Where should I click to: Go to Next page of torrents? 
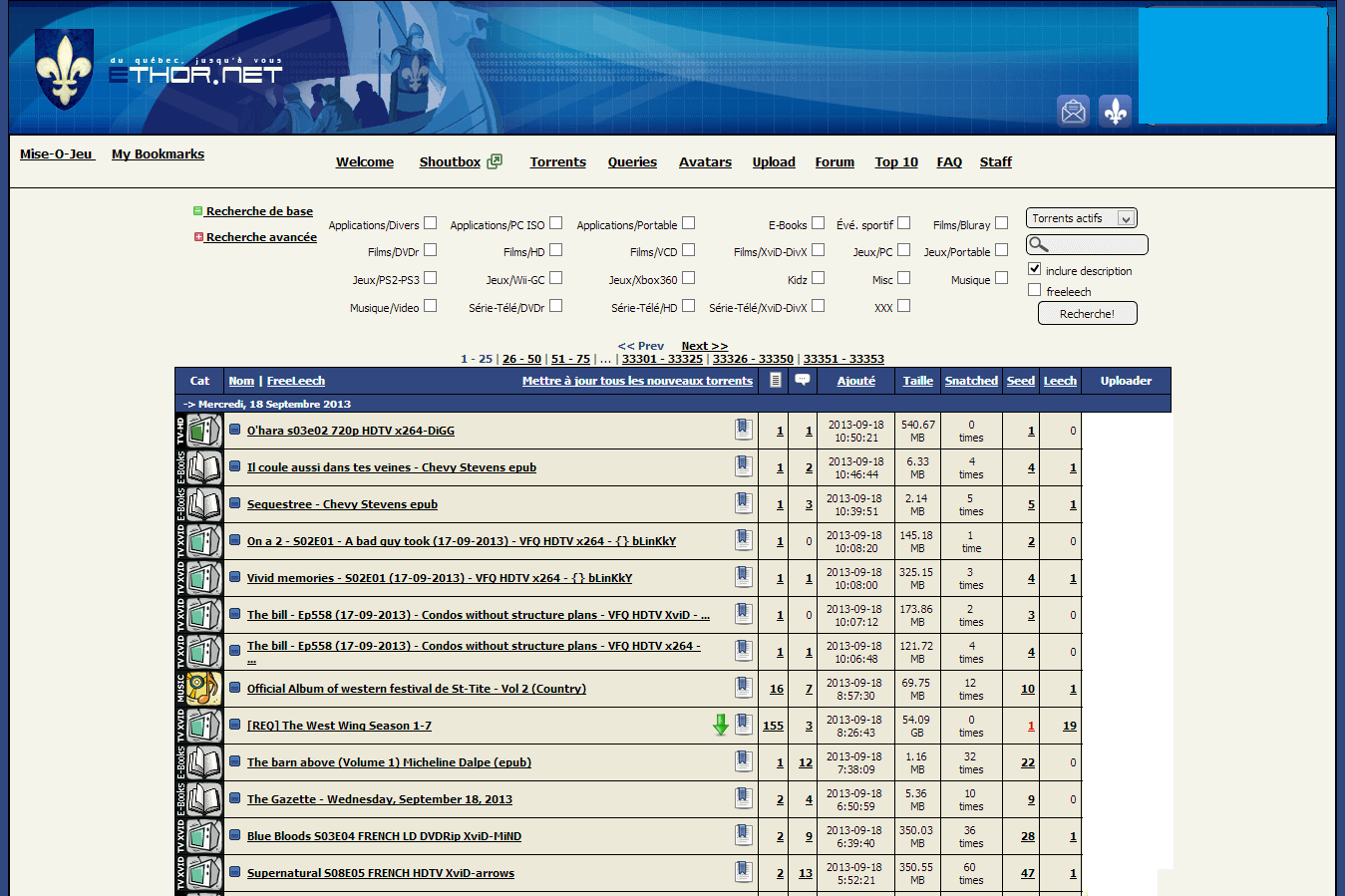pyautogui.click(x=705, y=346)
